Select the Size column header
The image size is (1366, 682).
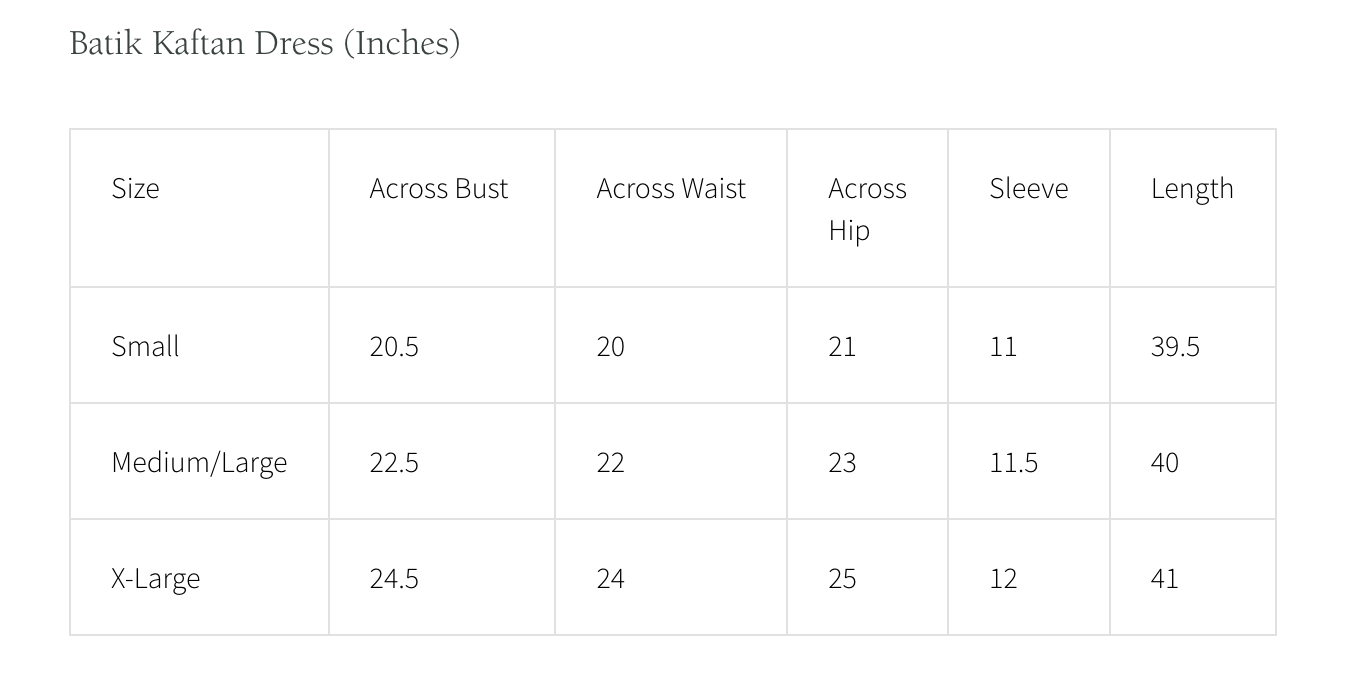(x=135, y=188)
